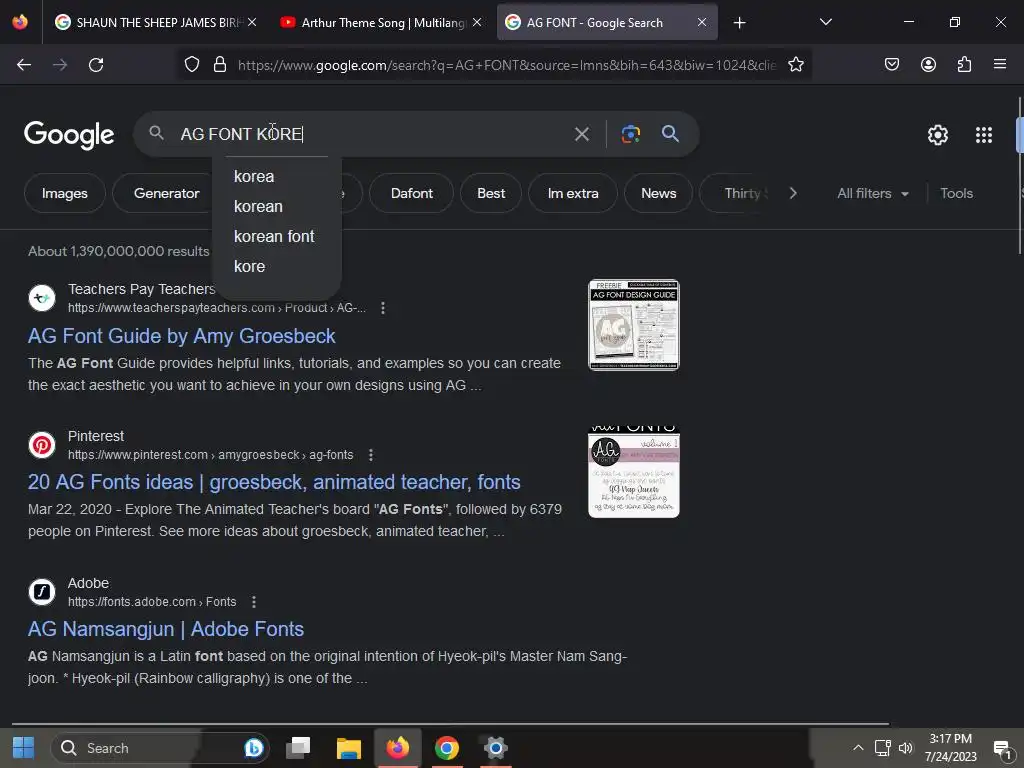
Task: Choose the "korean font" suggestion
Action: 276,236
